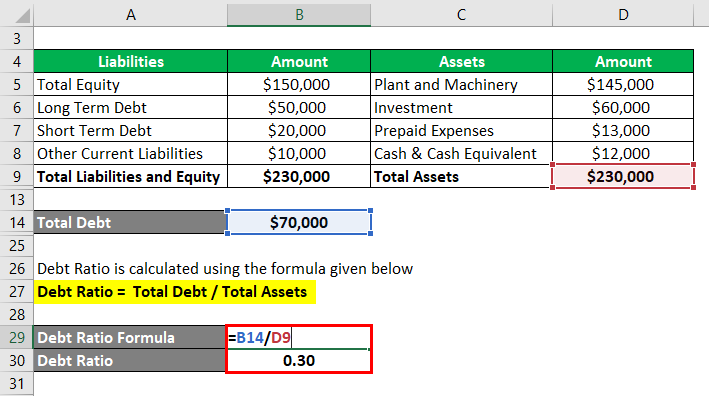Select the Total Equity cell
The width and height of the screenshot is (709, 396).
(x=131, y=85)
